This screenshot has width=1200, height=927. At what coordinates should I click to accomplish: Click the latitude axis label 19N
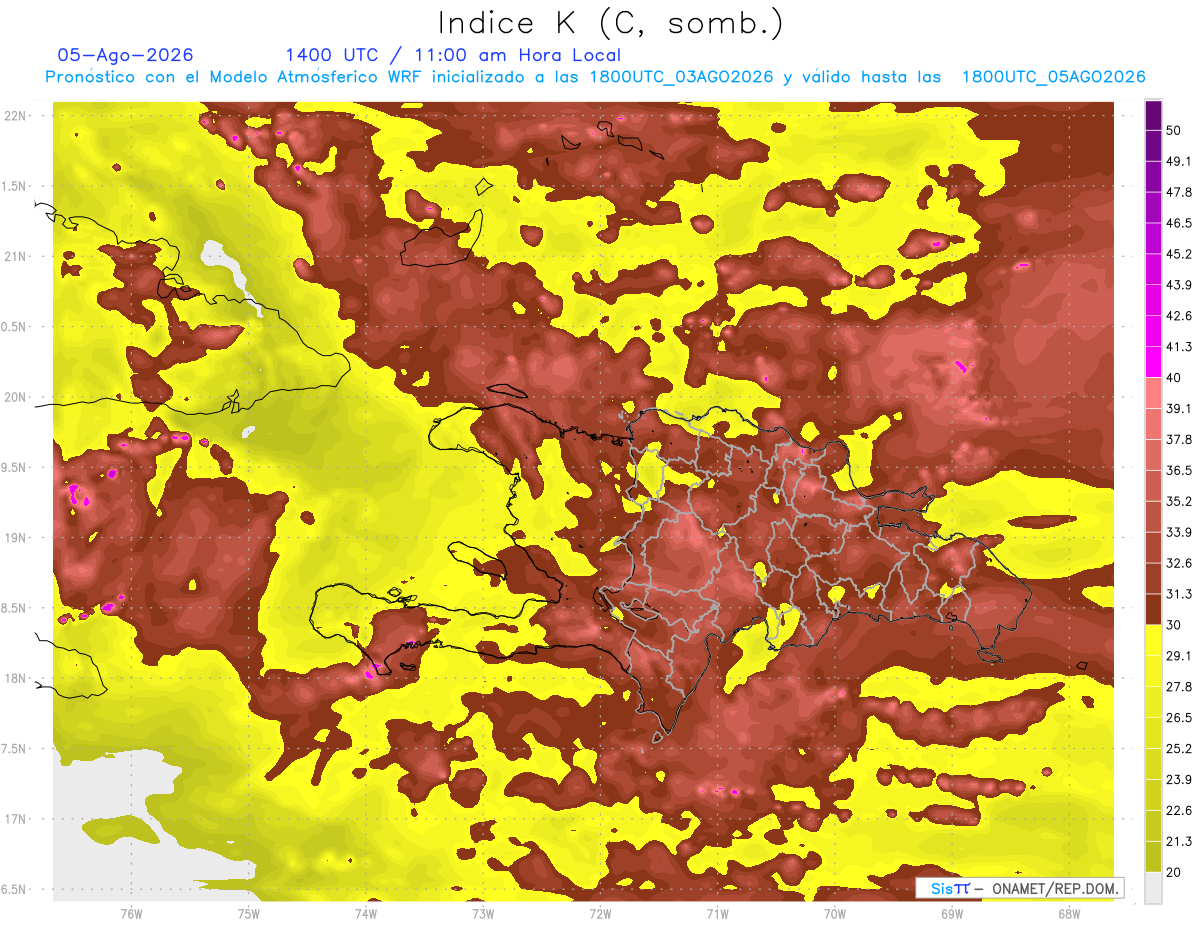click(x=16, y=538)
